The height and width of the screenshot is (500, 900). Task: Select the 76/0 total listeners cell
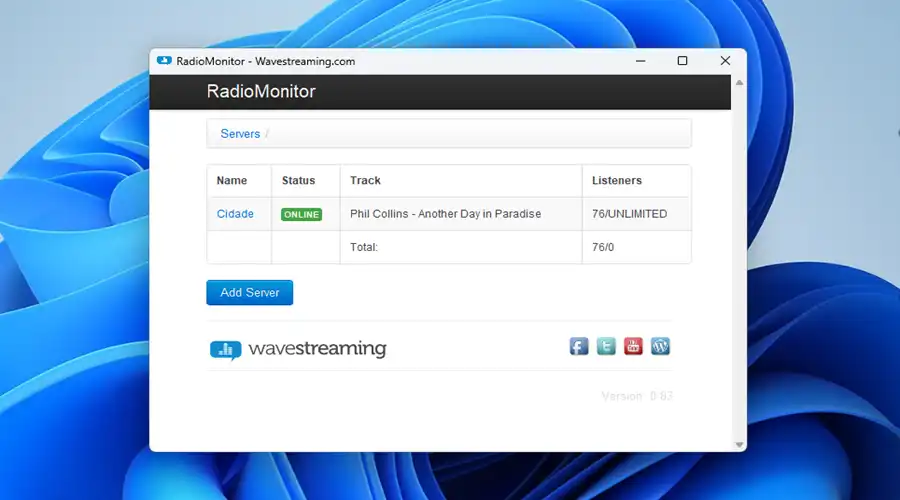pos(637,247)
